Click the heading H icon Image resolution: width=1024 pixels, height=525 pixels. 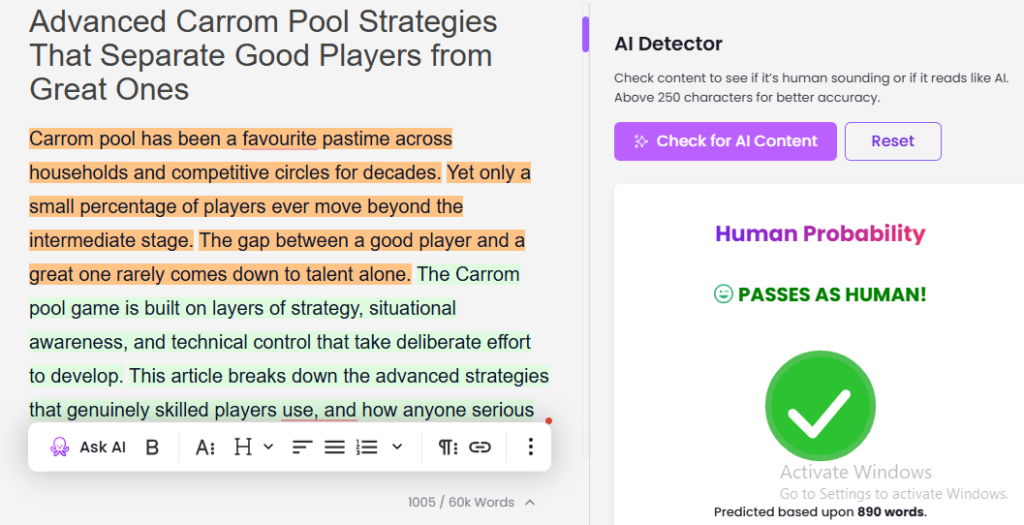(x=243, y=447)
